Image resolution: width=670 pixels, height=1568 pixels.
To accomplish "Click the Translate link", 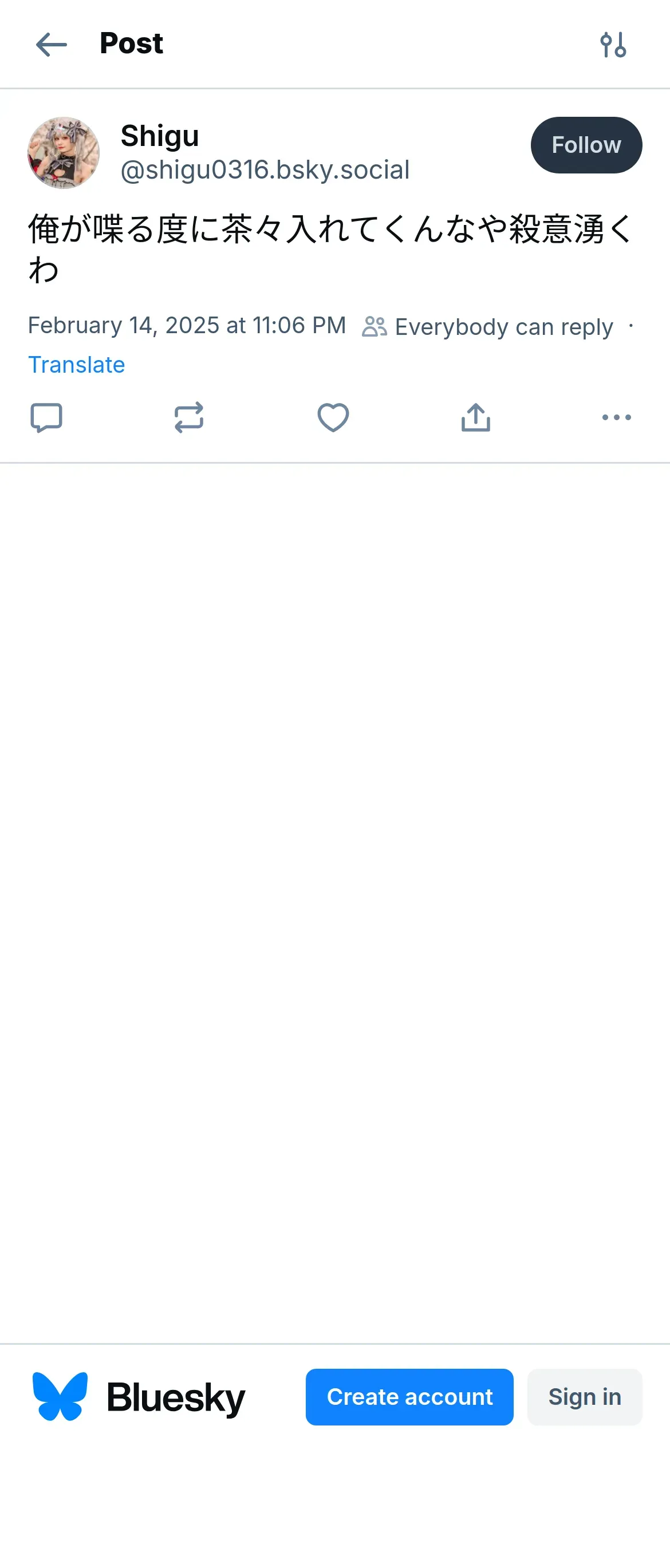I will tap(76, 365).
